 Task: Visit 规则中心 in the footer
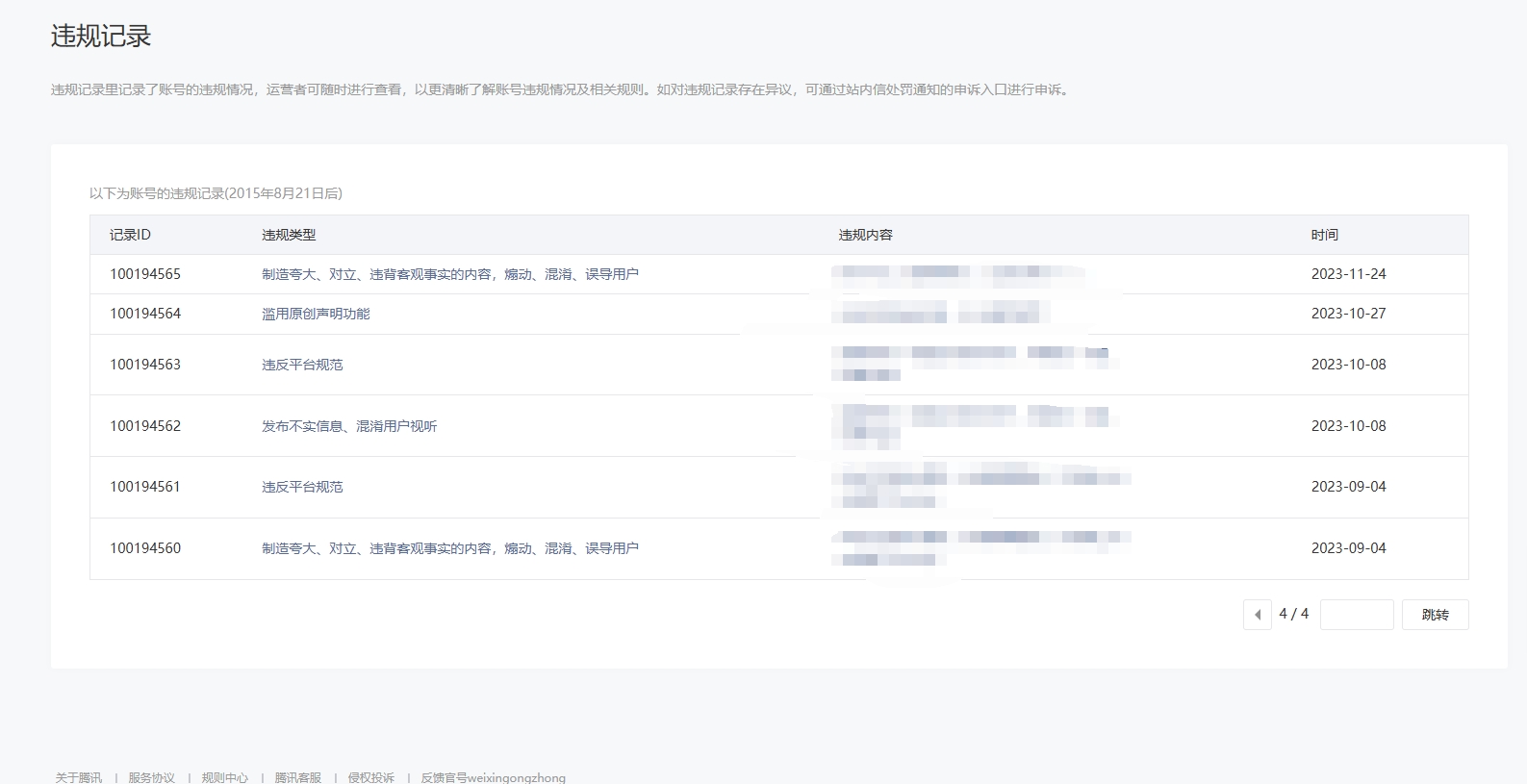pyautogui.click(x=224, y=777)
